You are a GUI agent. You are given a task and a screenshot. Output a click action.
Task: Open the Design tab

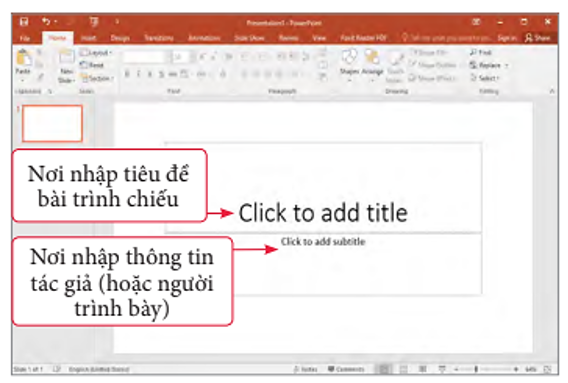point(120,38)
